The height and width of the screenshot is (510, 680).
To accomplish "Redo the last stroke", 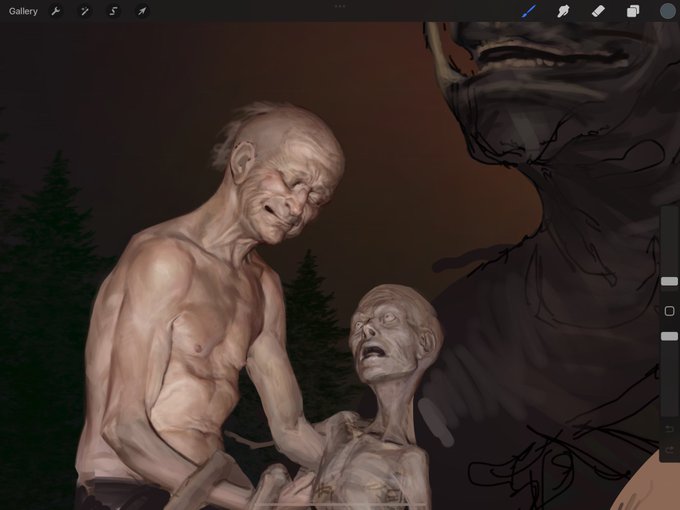I will [x=669, y=450].
